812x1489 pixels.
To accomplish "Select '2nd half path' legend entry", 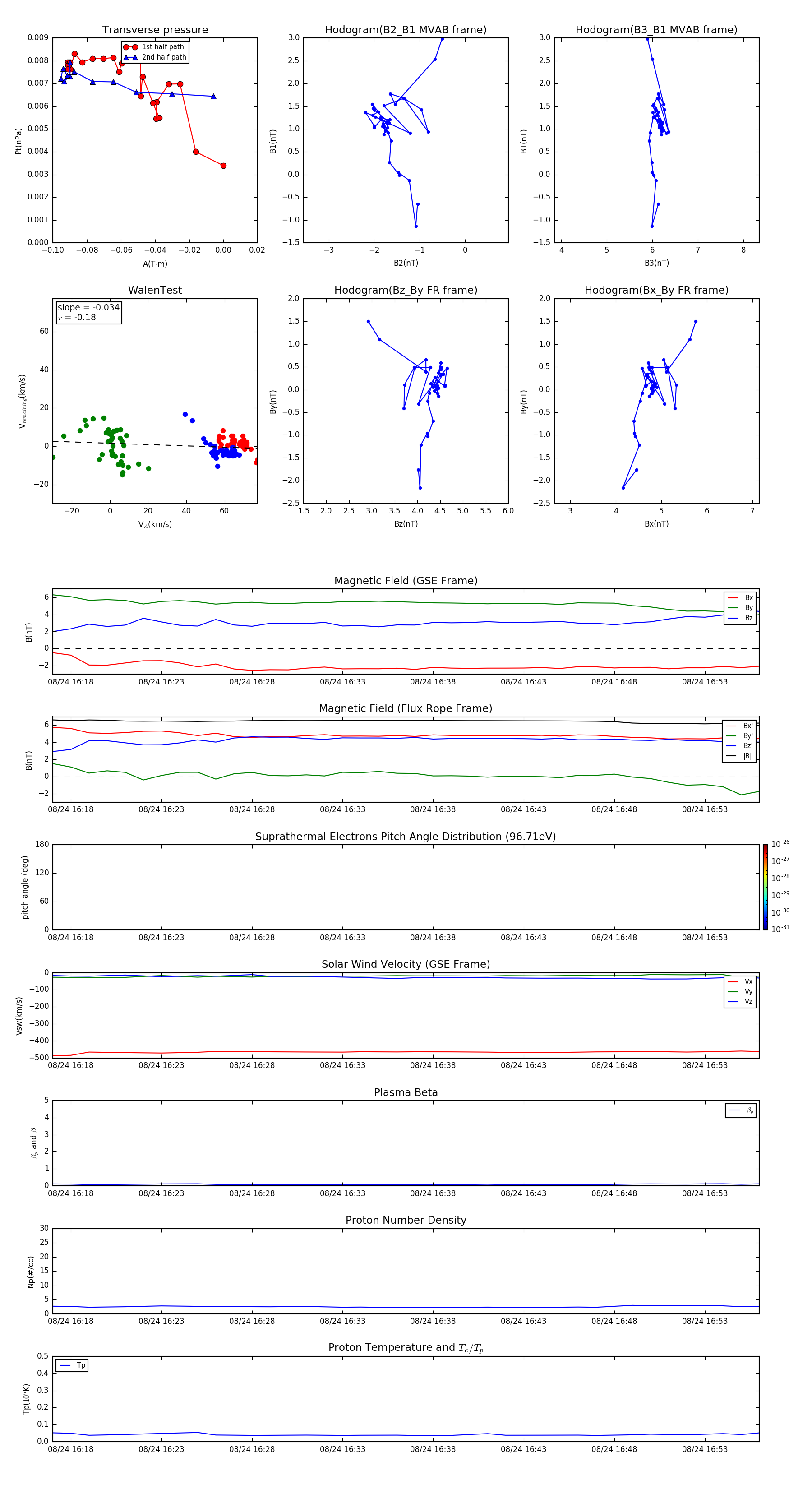I will pyautogui.click(x=155, y=57).
